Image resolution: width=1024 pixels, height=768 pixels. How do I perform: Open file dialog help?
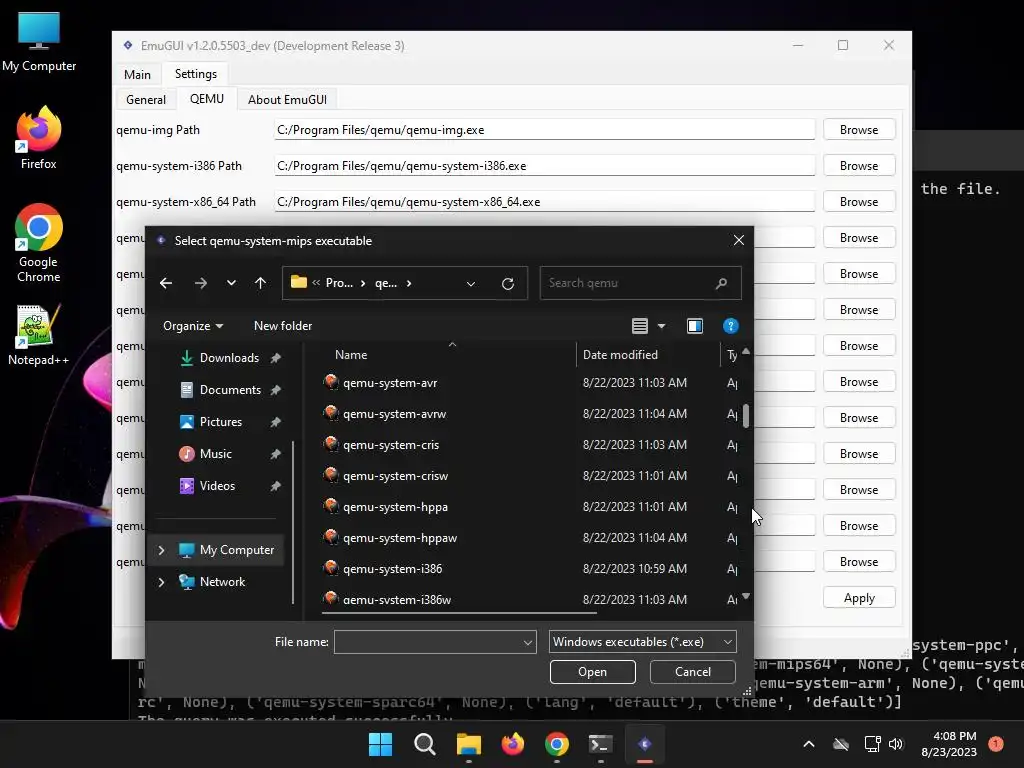[x=730, y=326]
